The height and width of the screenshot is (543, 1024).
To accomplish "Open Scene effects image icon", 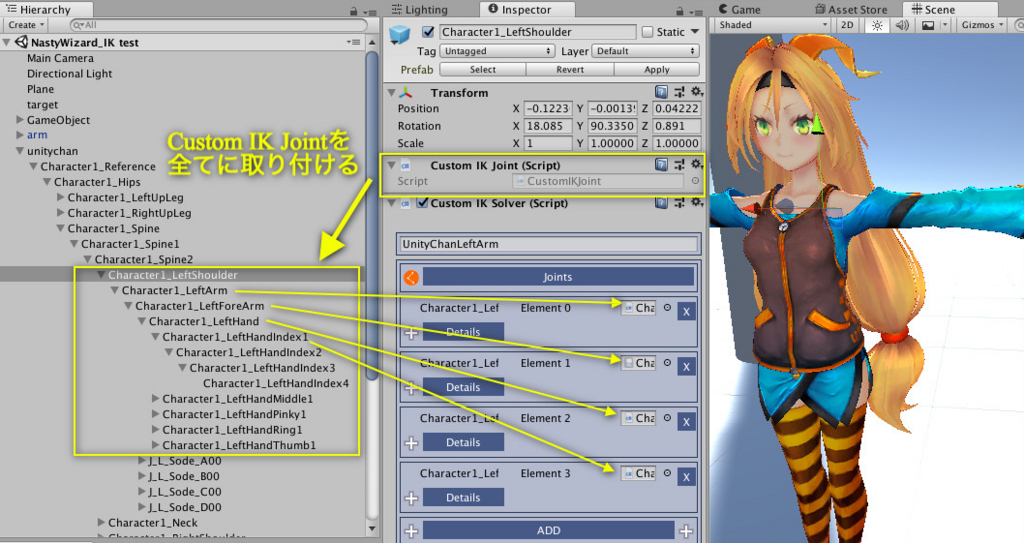I will click(927, 25).
